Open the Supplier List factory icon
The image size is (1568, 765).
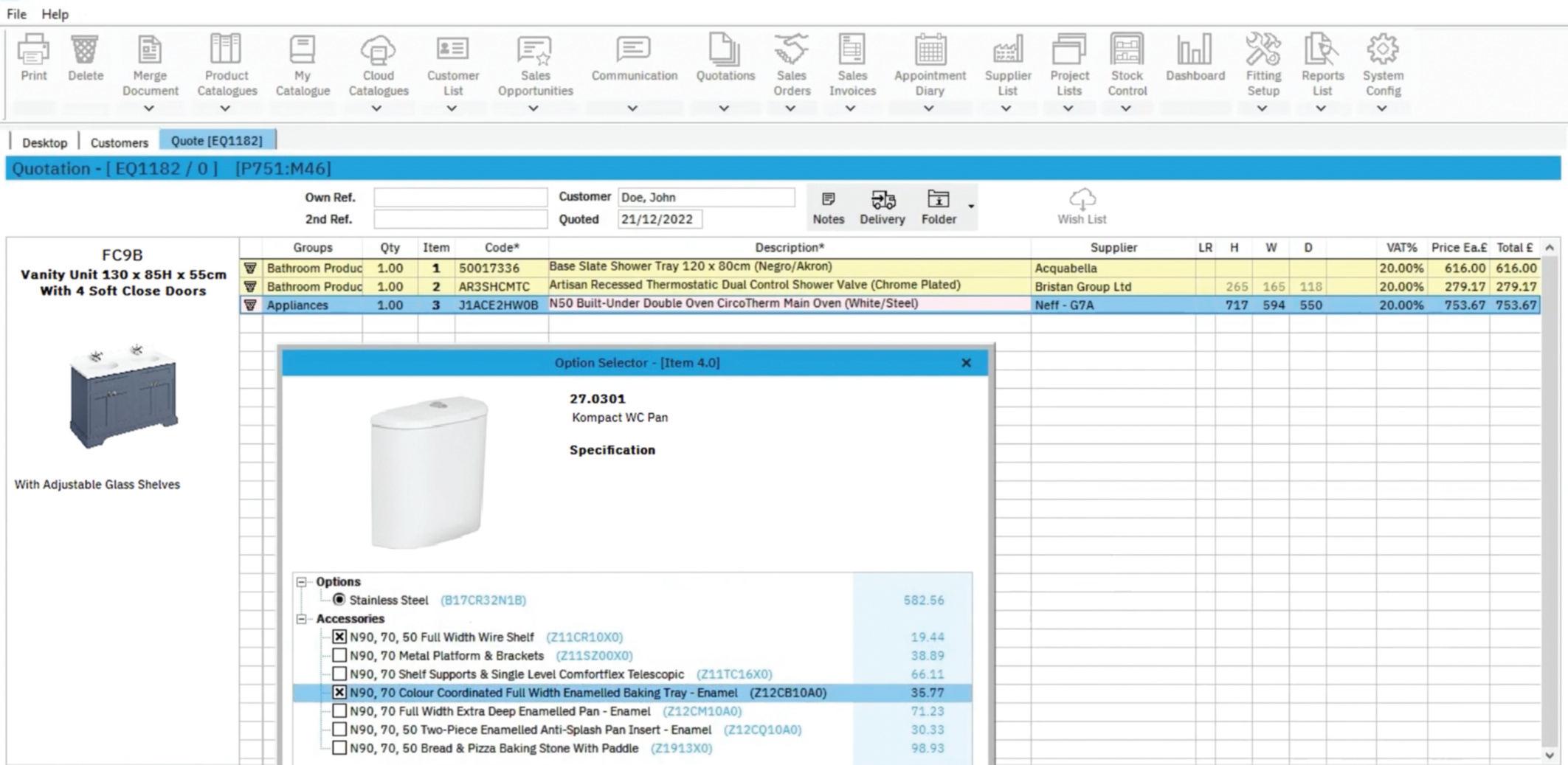pyautogui.click(x=1007, y=49)
